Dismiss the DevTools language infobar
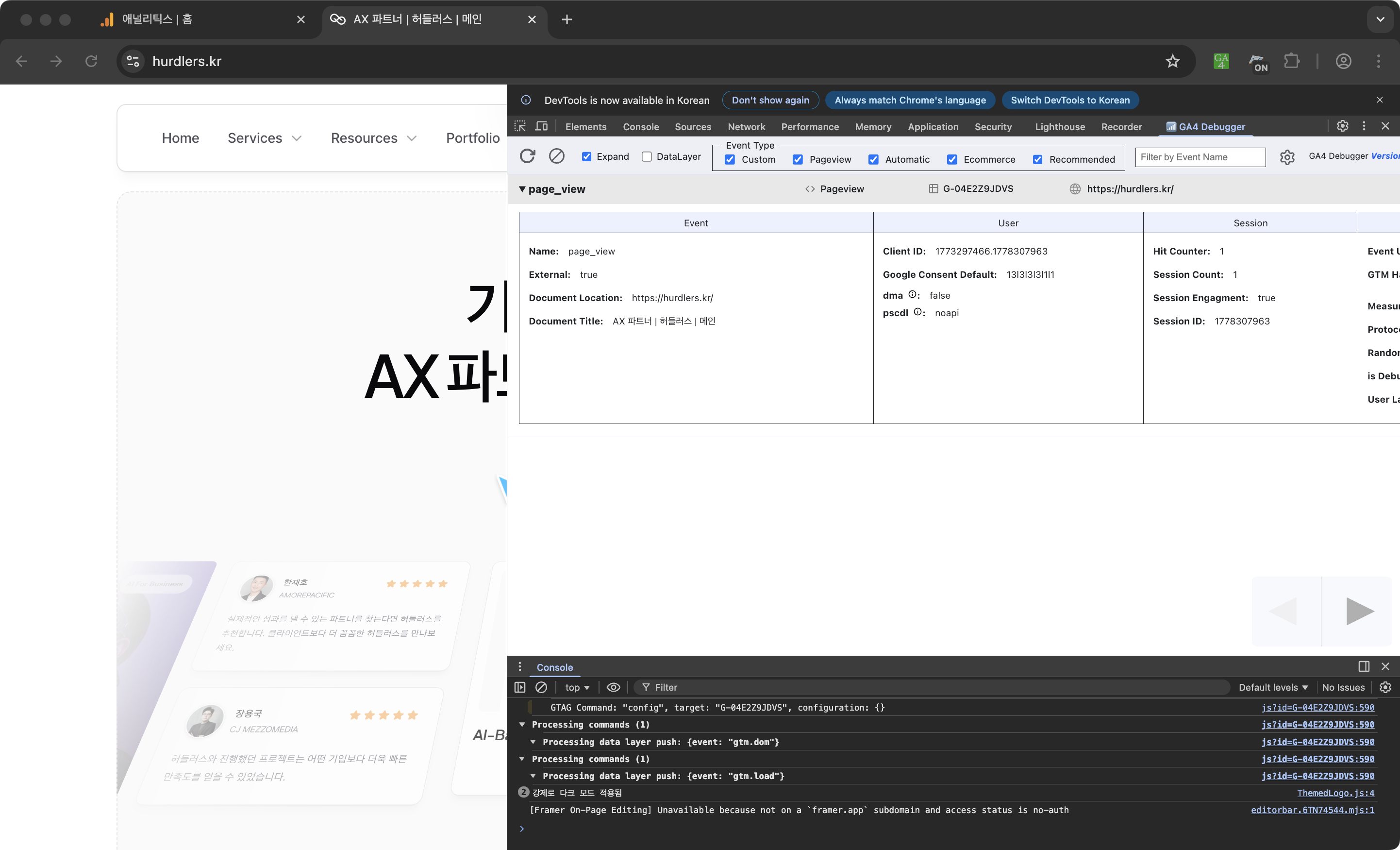Screen dimensions: 1400x850 (x=1380, y=100)
